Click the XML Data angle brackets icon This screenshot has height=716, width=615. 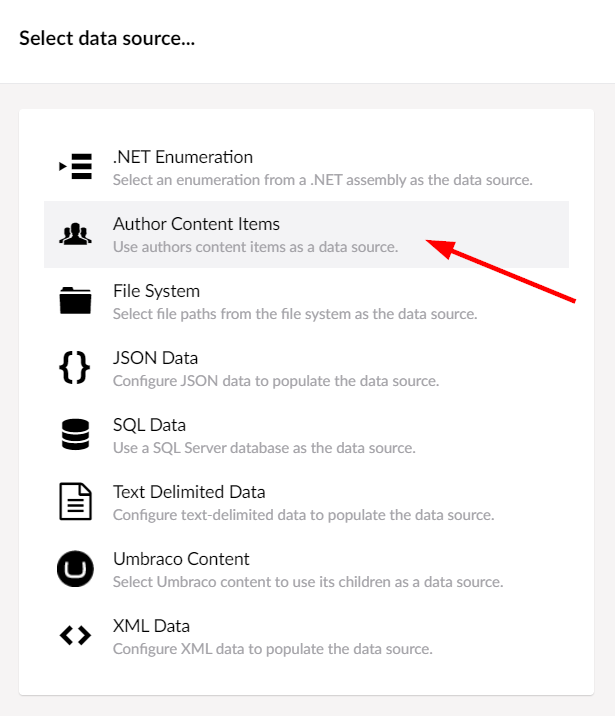pyautogui.click(x=75, y=635)
